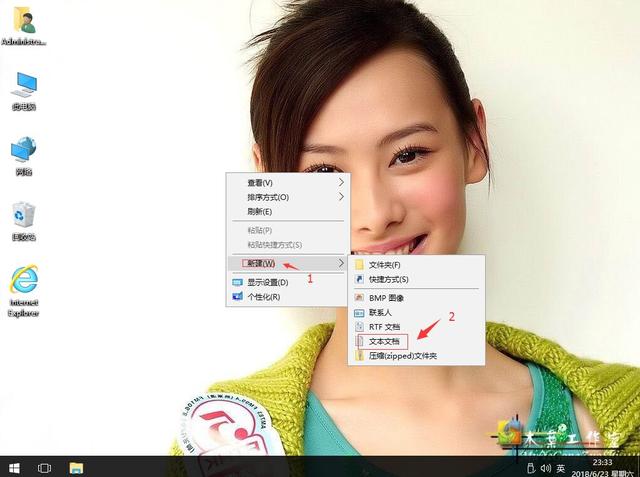Click the arrow beside 查看(V)
The width and height of the screenshot is (640, 477).
tap(341, 182)
